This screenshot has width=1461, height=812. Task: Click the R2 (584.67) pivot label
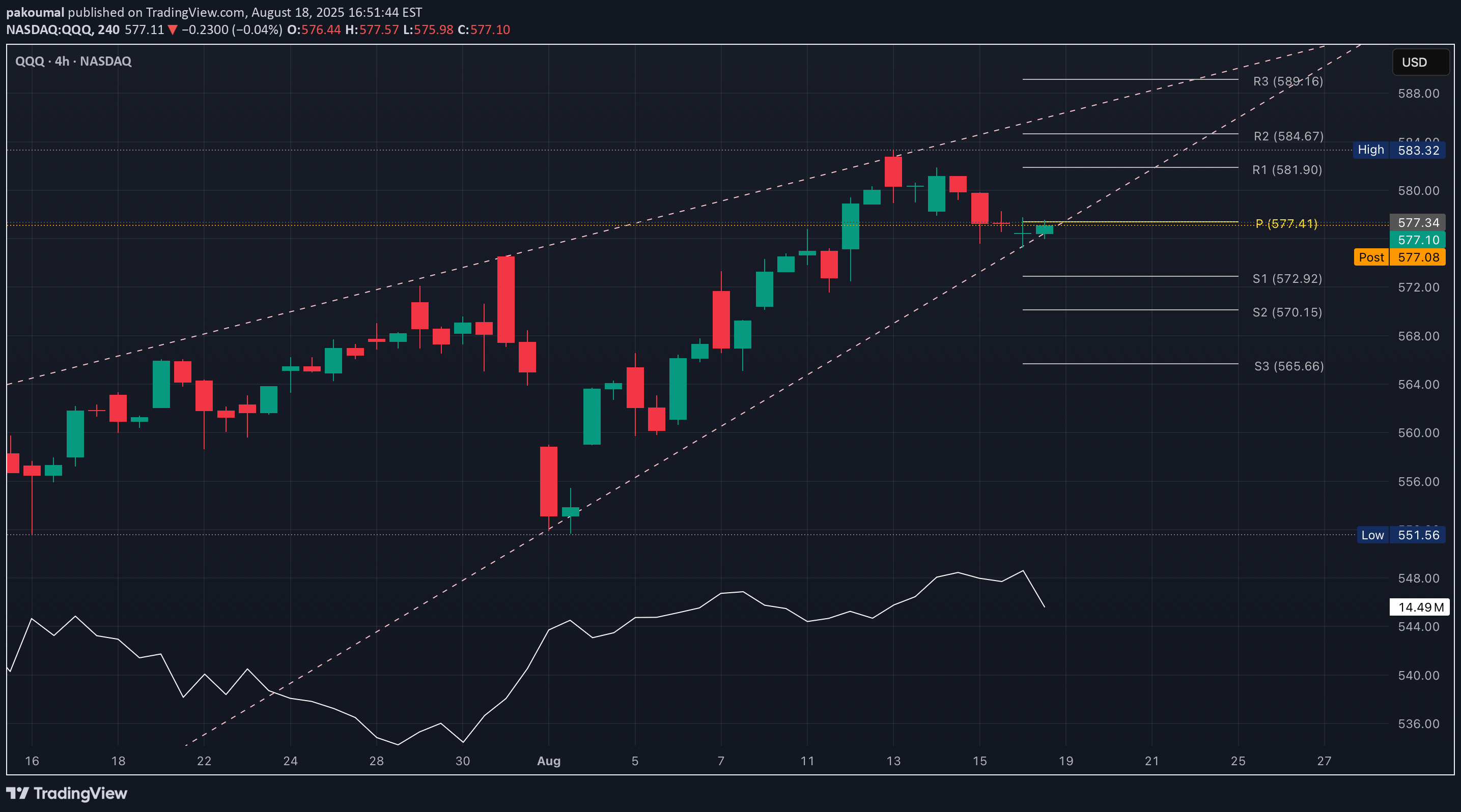(1288, 136)
